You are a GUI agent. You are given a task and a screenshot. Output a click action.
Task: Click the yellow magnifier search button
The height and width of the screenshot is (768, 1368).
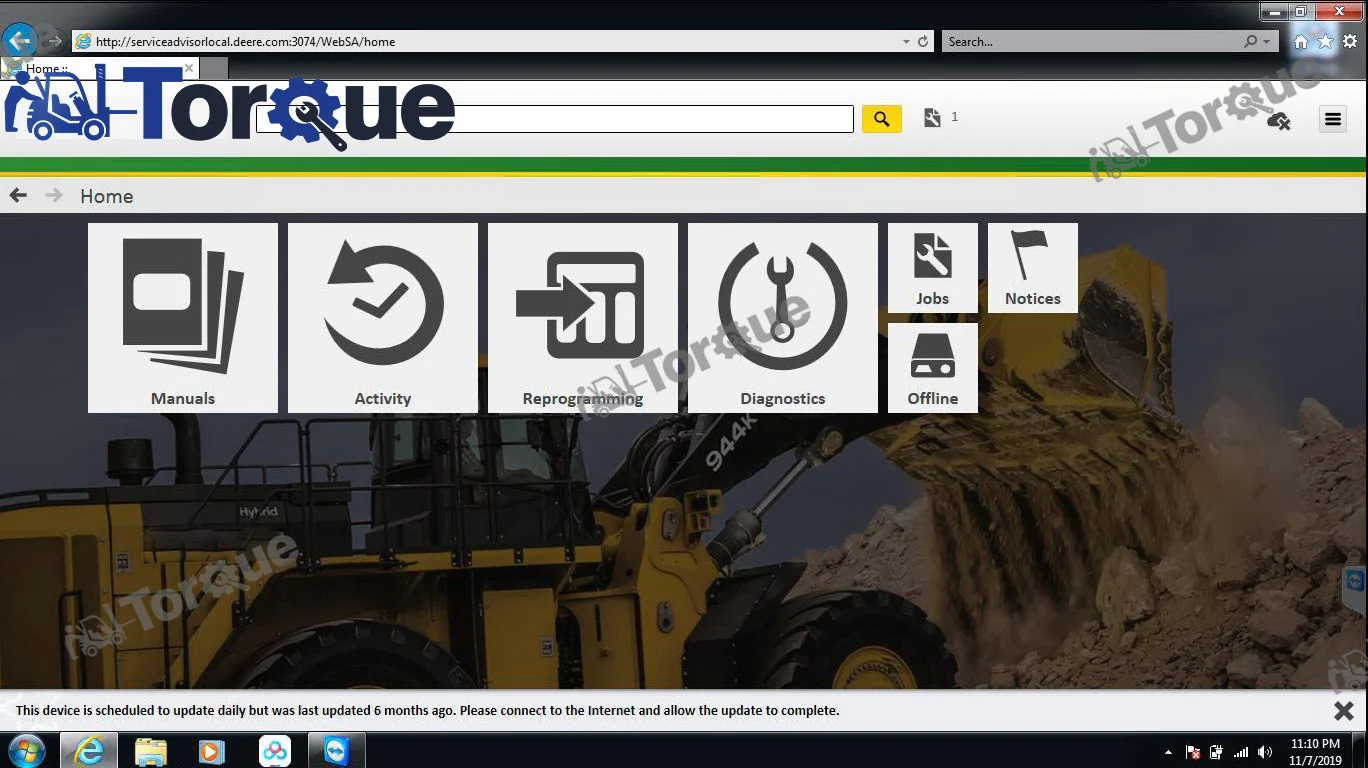pyautogui.click(x=882, y=119)
